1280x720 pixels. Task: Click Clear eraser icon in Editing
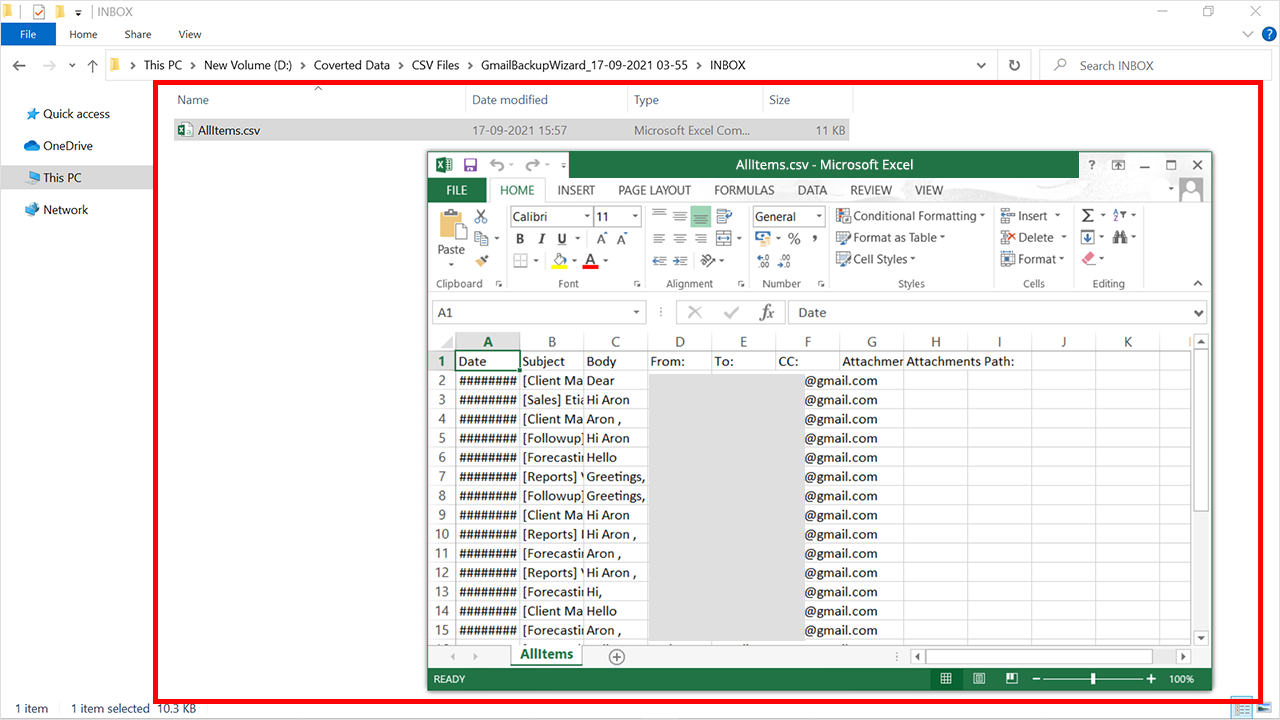1088,259
